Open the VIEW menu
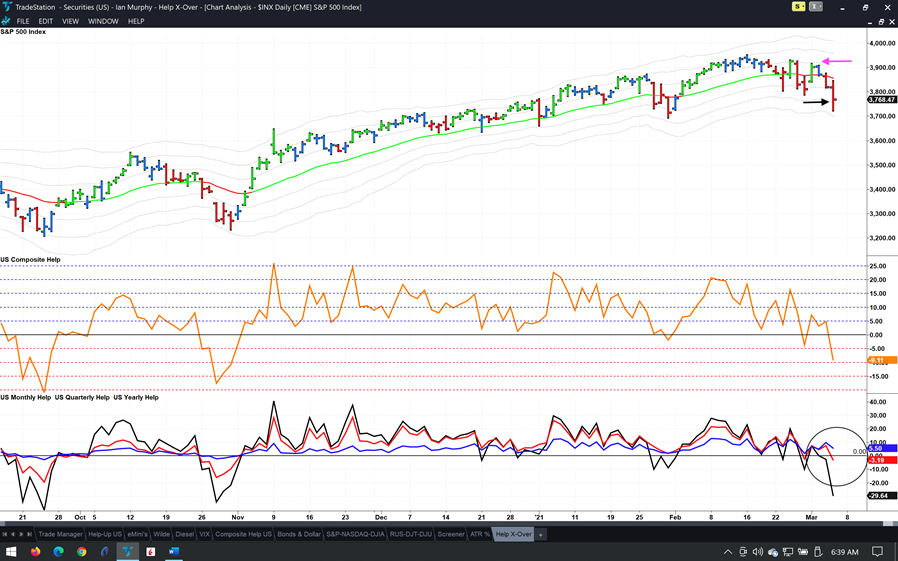Image resolution: width=898 pixels, height=561 pixels. click(70, 21)
